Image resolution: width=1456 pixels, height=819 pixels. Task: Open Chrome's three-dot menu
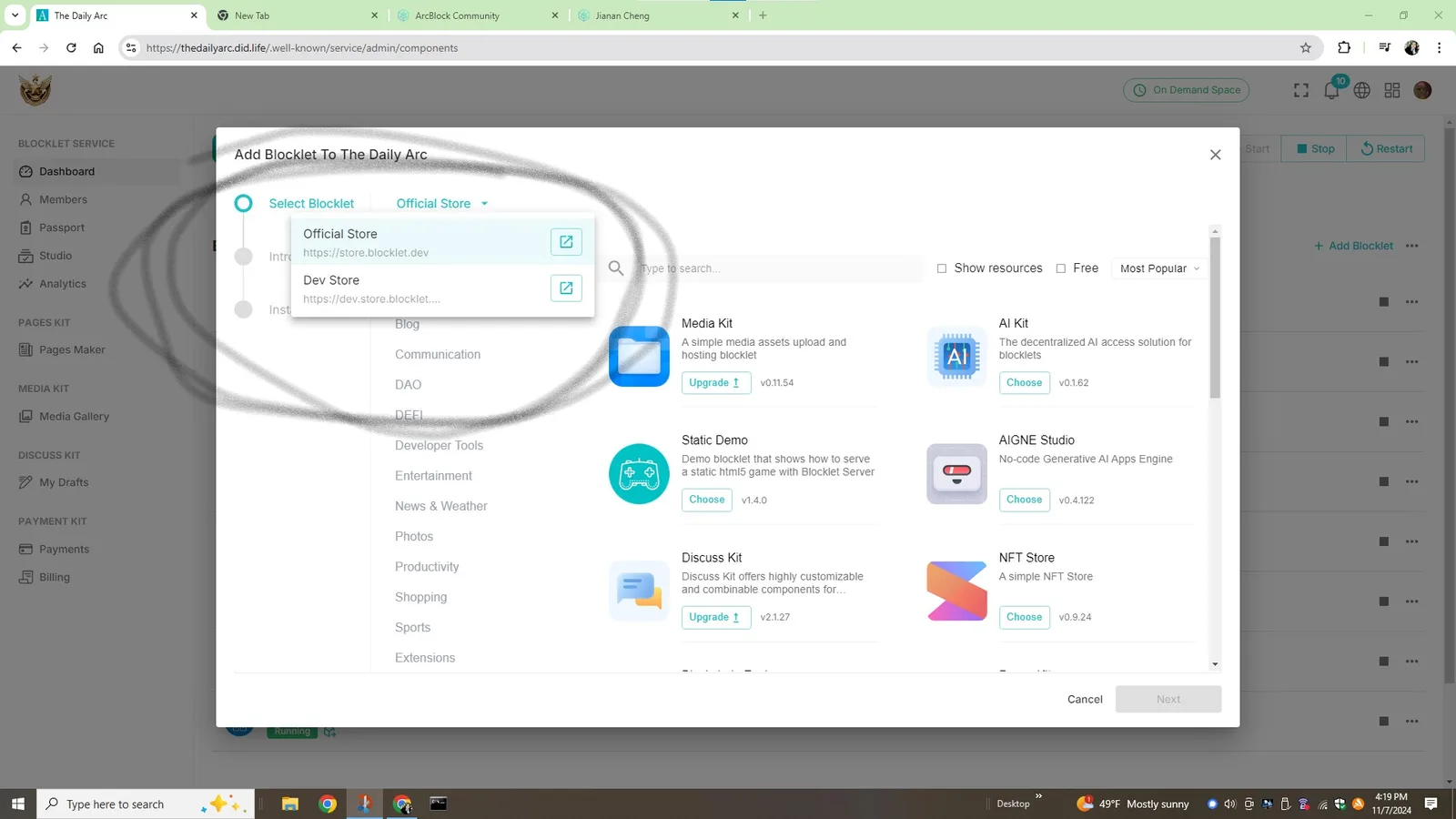pyautogui.click(x=1439, y=48)
